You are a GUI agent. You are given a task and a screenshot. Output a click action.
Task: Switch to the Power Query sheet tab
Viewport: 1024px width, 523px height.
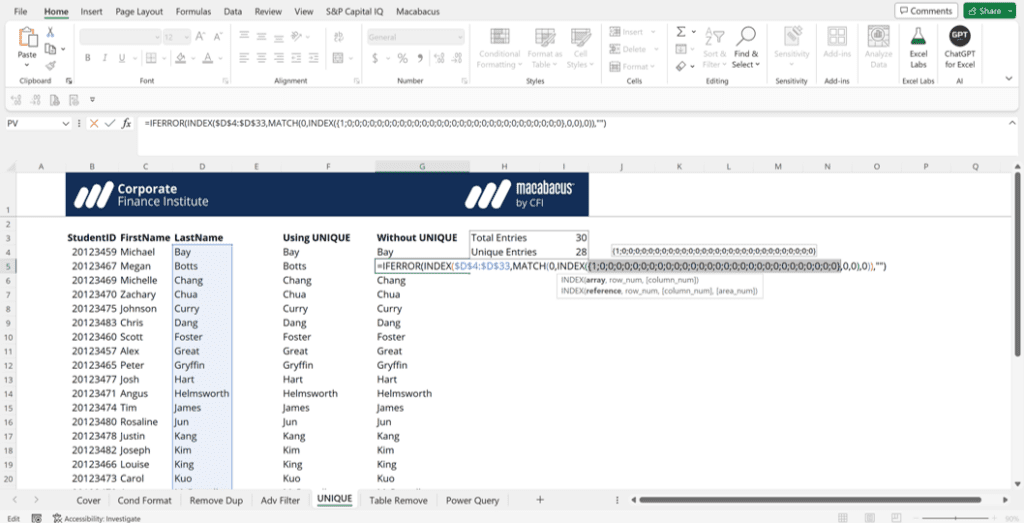tap(474, 500)
